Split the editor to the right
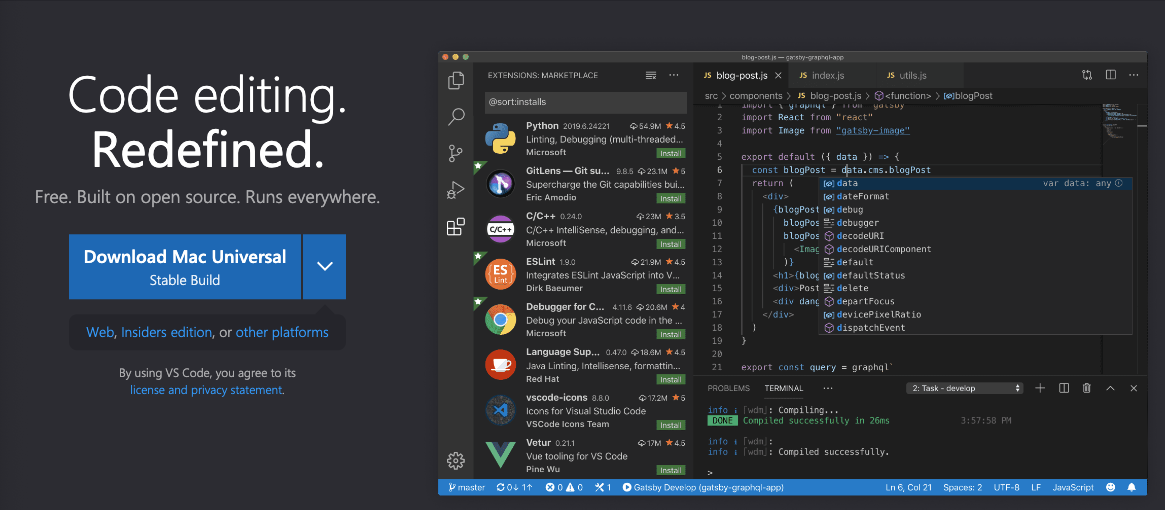 (1111, 75)
